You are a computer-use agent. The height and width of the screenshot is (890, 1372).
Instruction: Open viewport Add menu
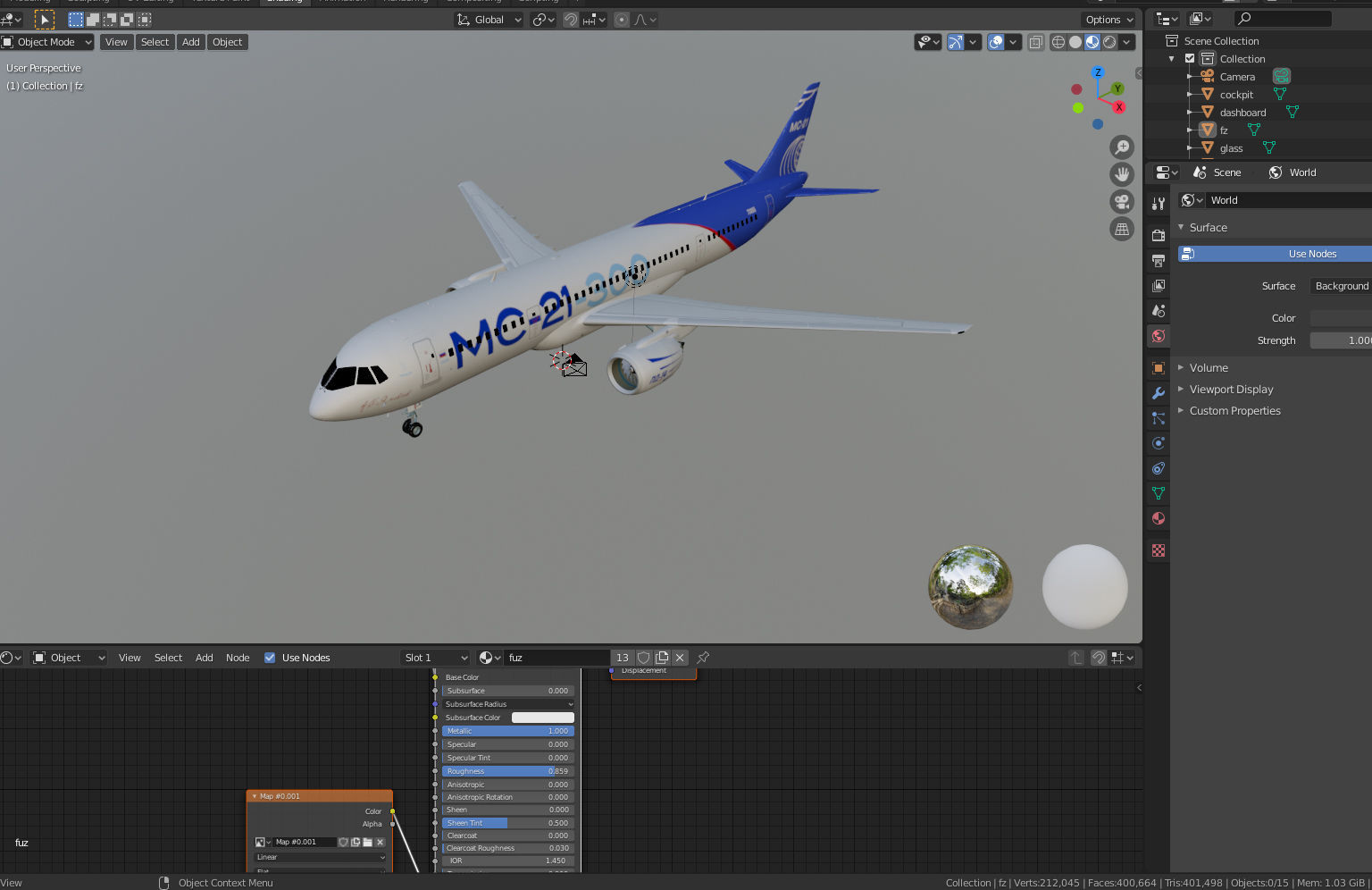click(x=191, y=42)
